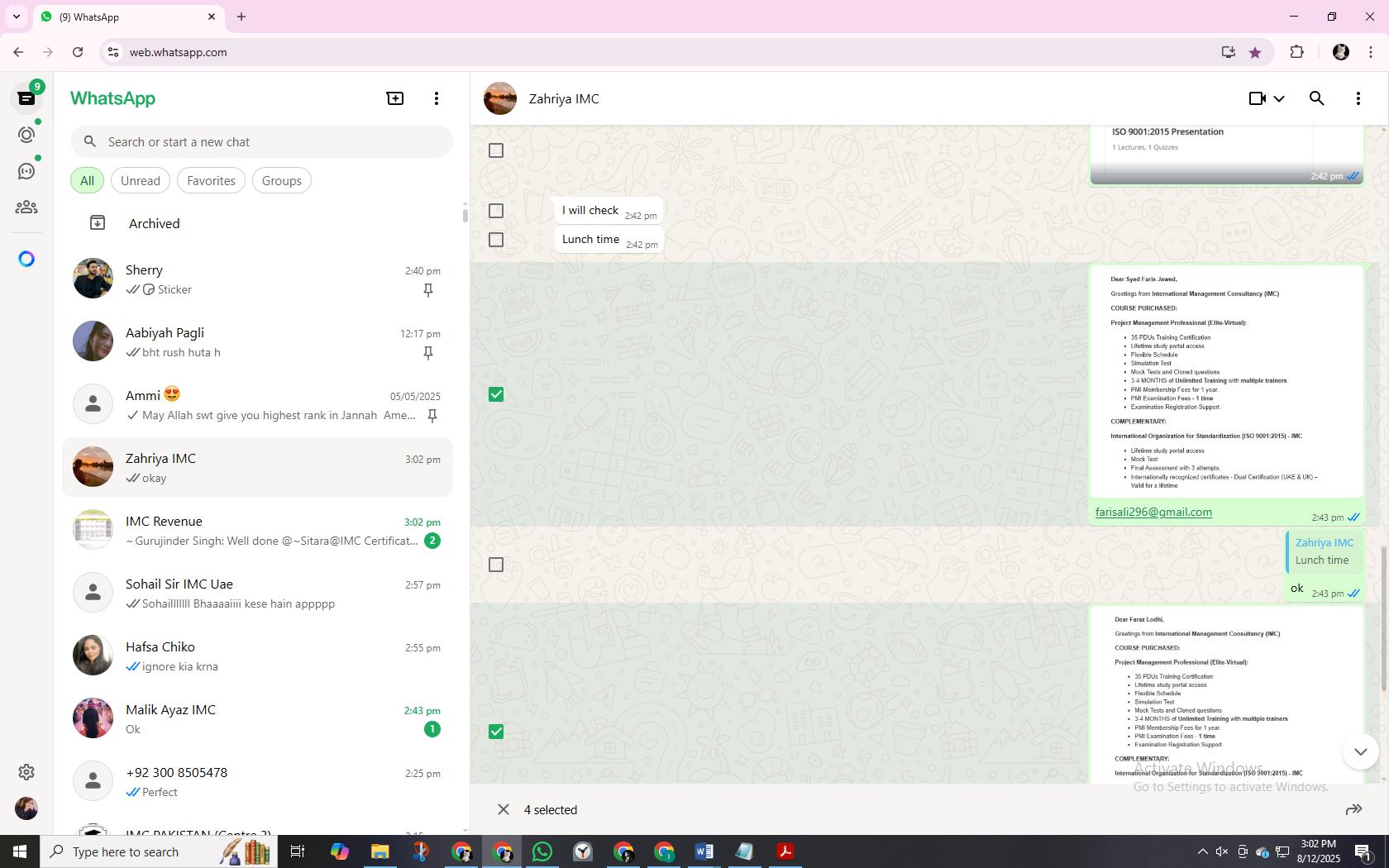Open the conversation three-dot menu

pyautogui.click(x=1358, y=98)
